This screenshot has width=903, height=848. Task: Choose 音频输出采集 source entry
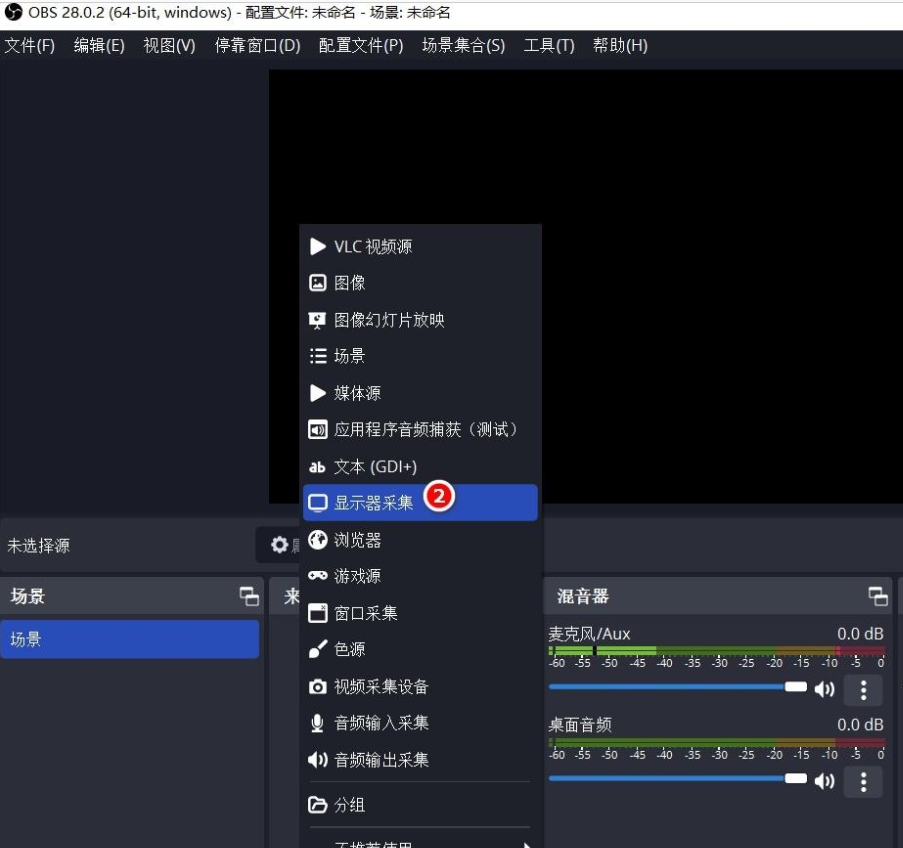pyautogui.click(x=420, y=760)
